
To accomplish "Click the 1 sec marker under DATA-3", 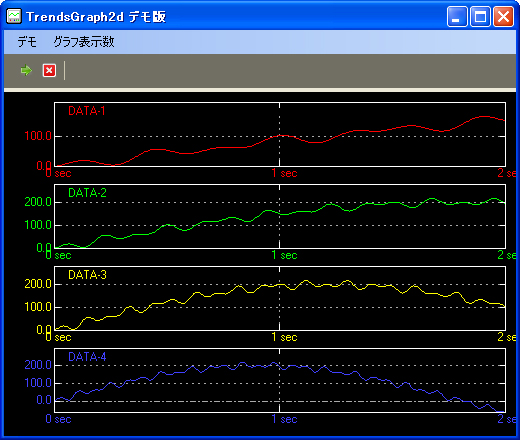I will coord(284,337).
